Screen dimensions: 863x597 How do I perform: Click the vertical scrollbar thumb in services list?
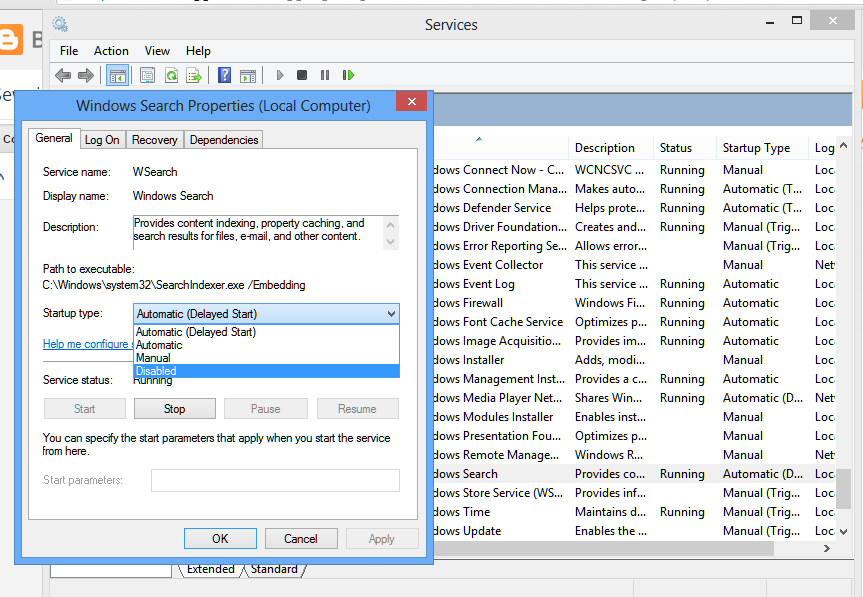pyautogui.click(x=843, y=491)
